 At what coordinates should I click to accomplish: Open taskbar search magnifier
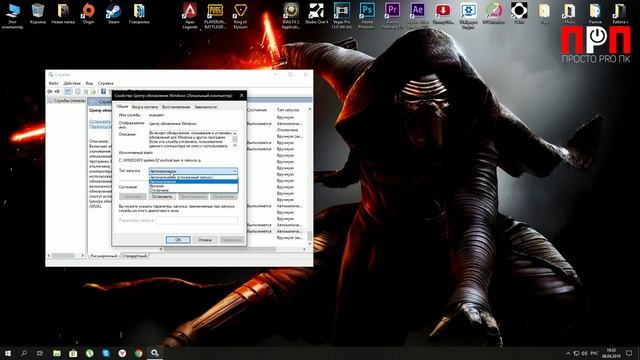24,353
